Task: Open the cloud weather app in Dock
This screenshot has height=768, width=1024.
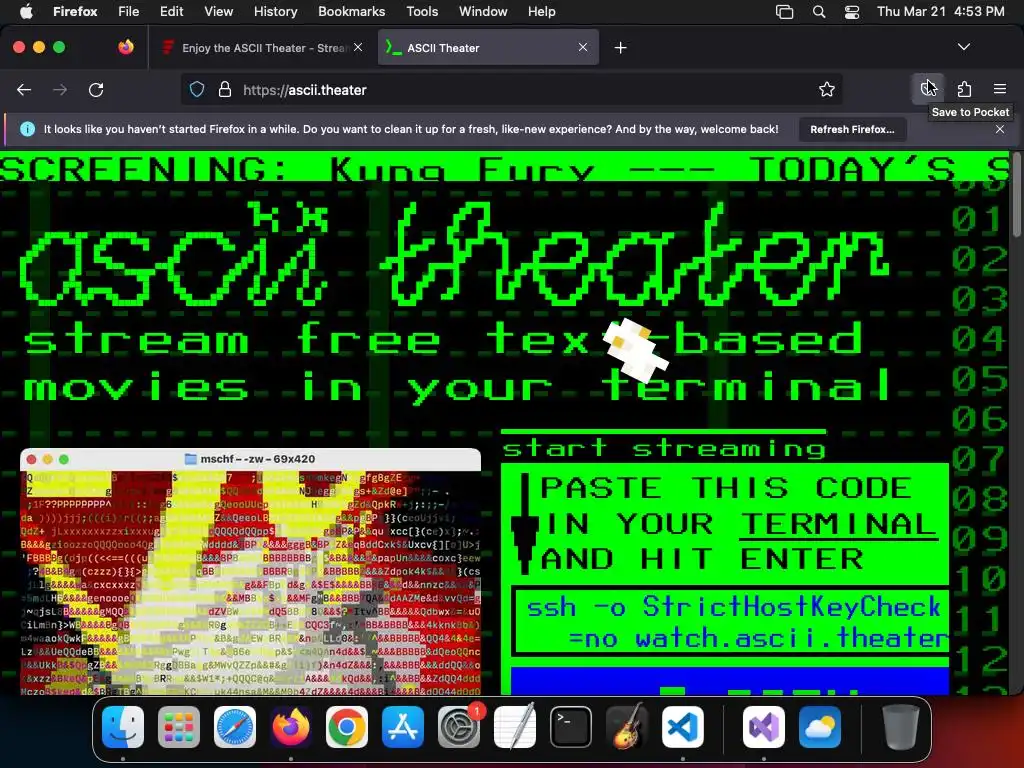Action: point(820,727)
